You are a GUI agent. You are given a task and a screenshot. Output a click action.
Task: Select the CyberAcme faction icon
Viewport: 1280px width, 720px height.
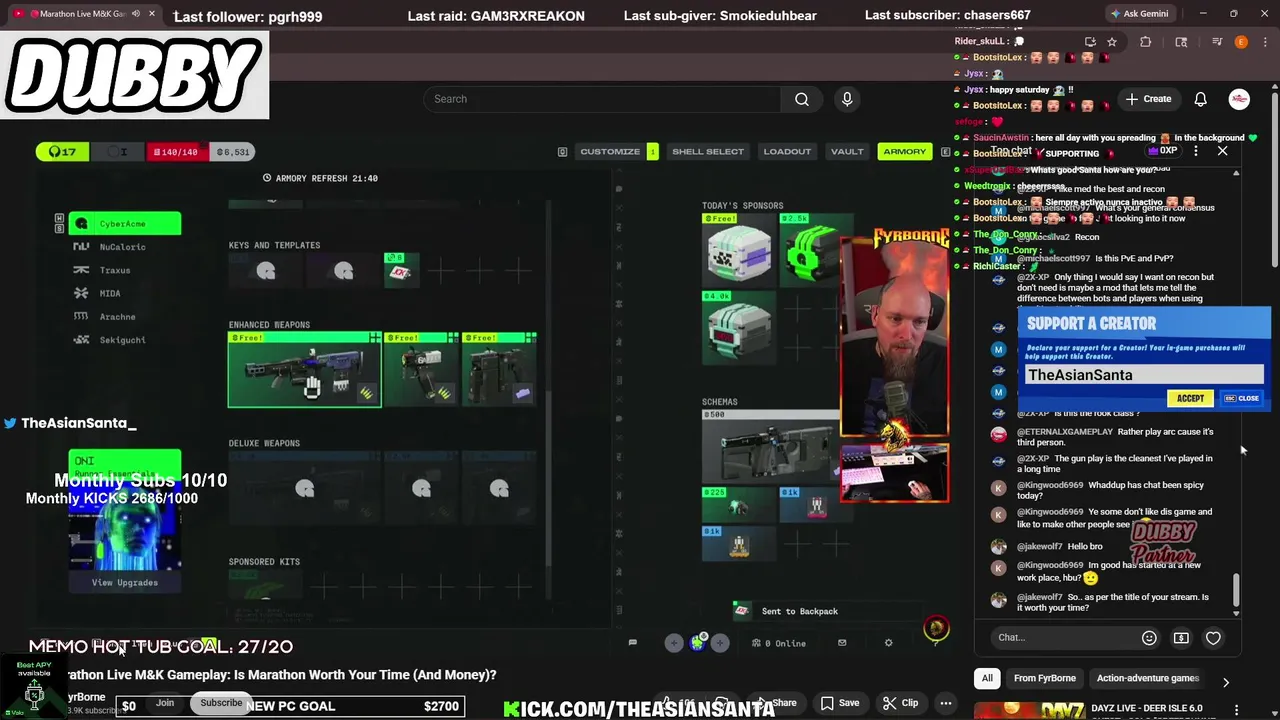coord(82,224)
